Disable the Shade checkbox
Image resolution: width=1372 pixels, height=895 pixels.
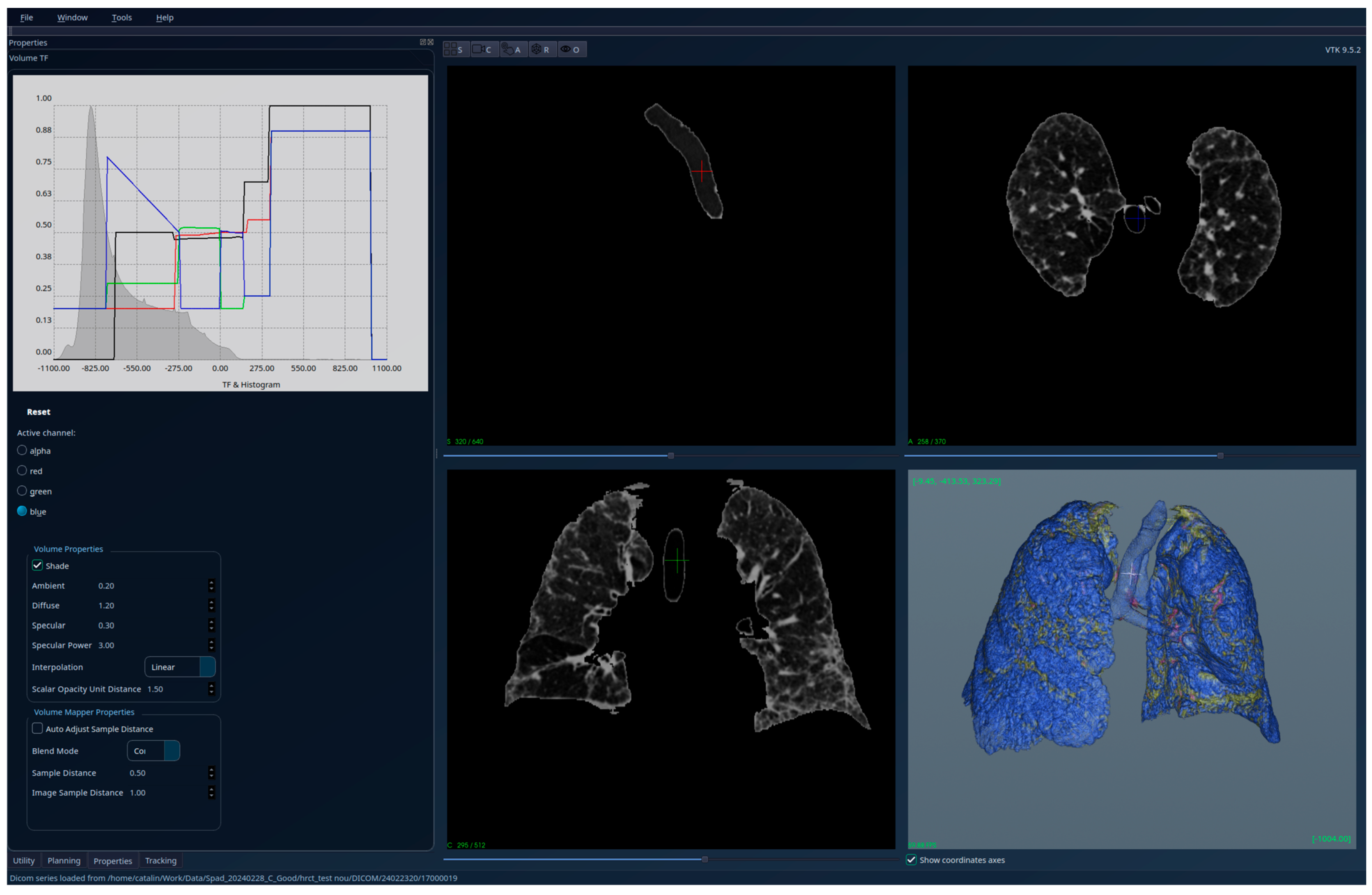37,565
